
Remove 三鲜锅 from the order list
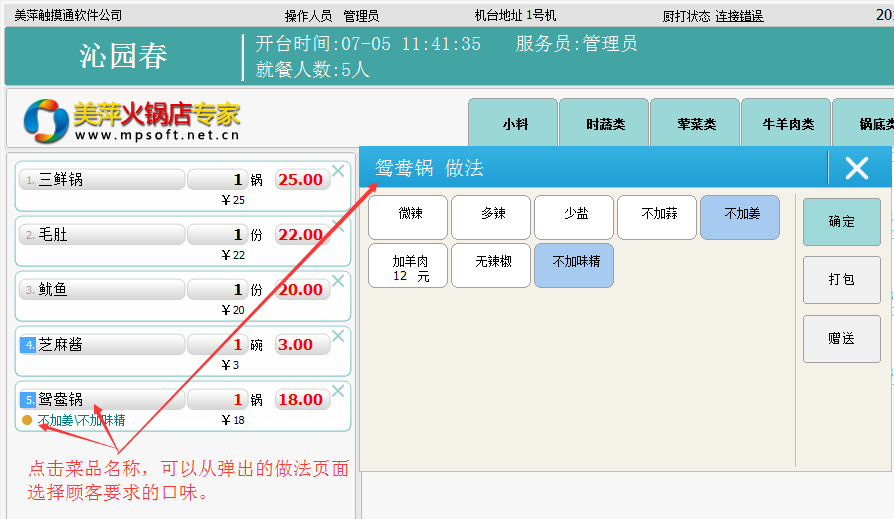click(x=338, y=171)
